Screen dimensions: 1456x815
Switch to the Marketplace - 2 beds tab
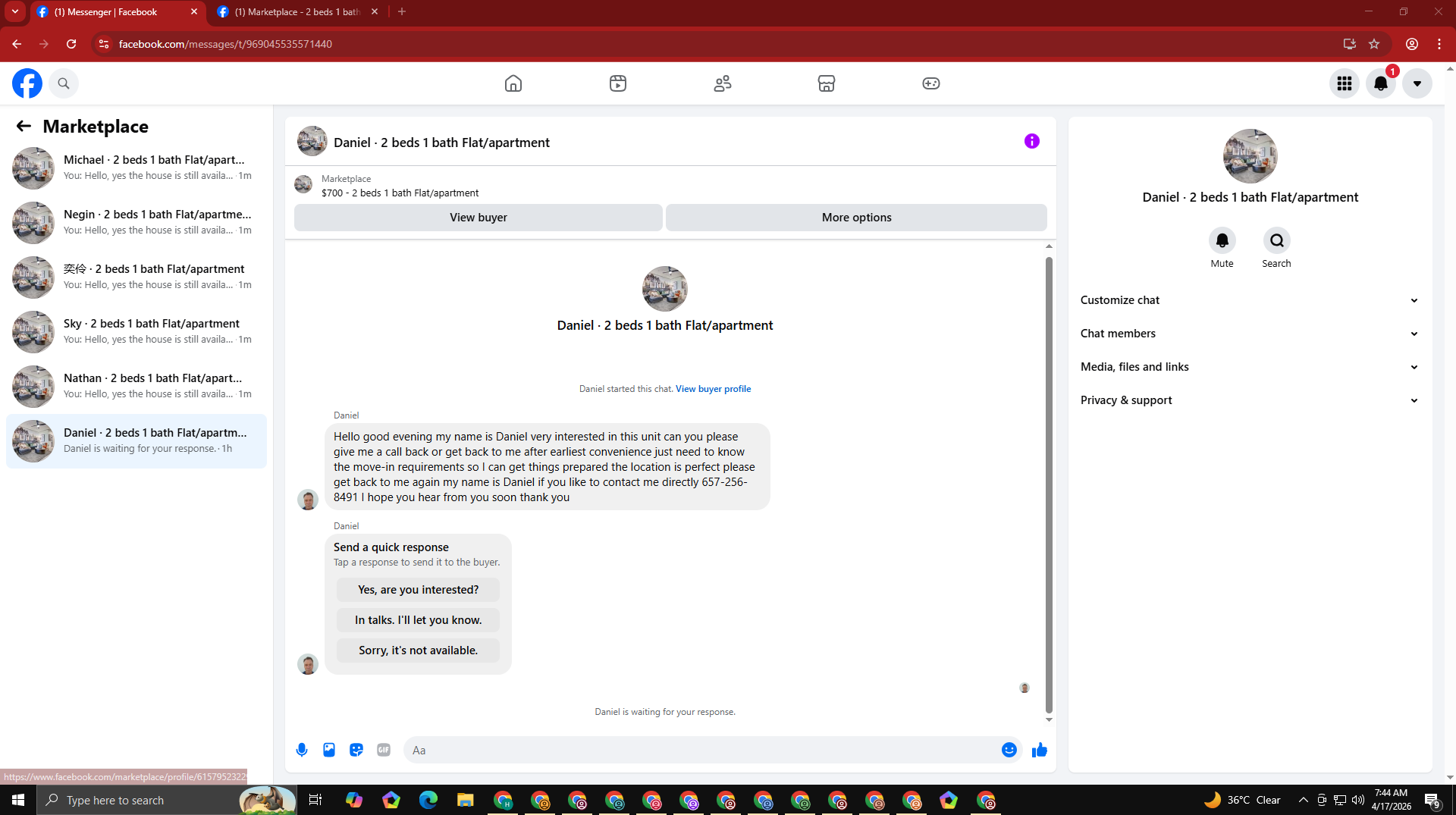[297, 12]
